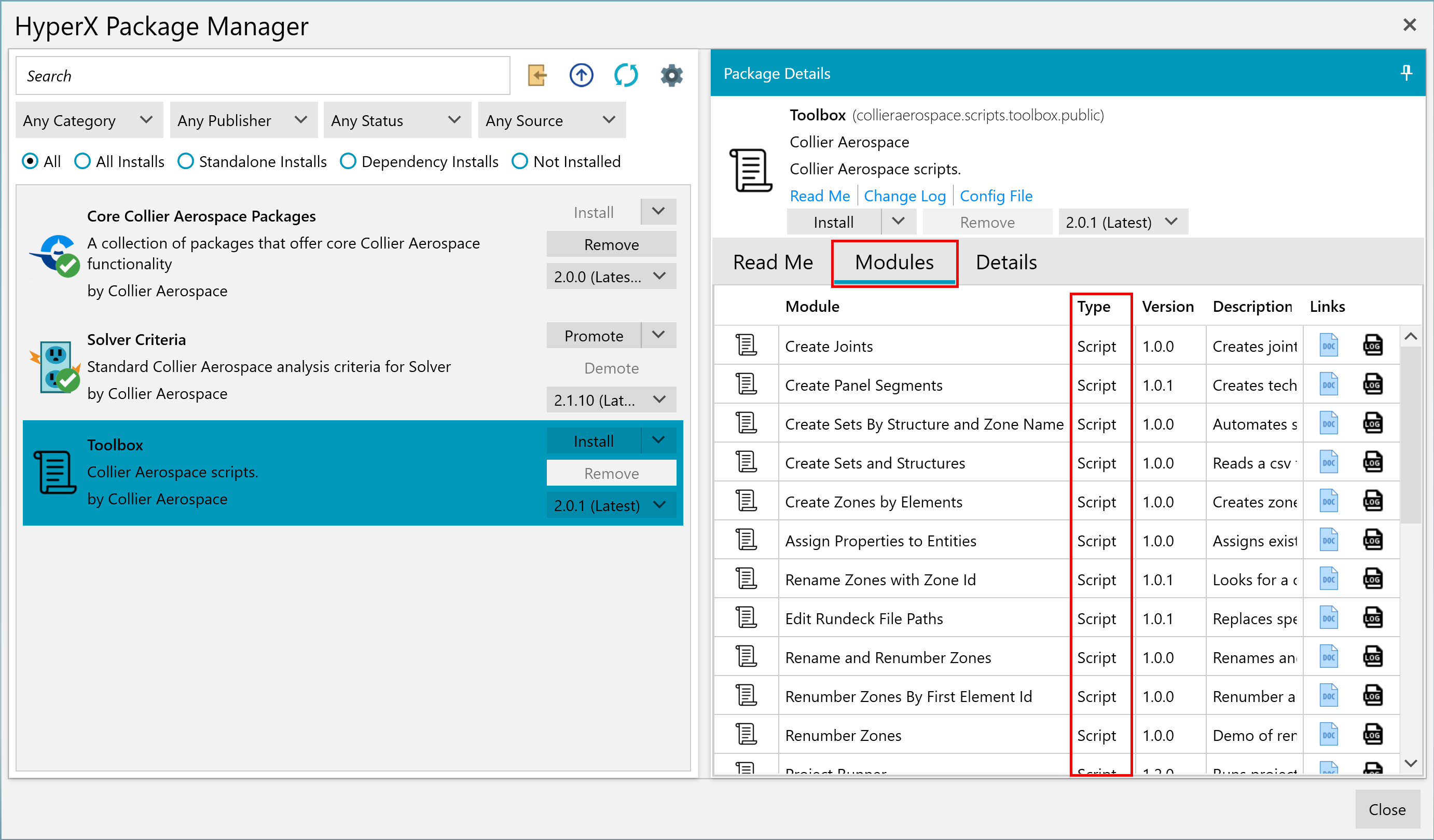The image size is (1434, 840).
Task: Refresh the package list
Action: point(626,75)
